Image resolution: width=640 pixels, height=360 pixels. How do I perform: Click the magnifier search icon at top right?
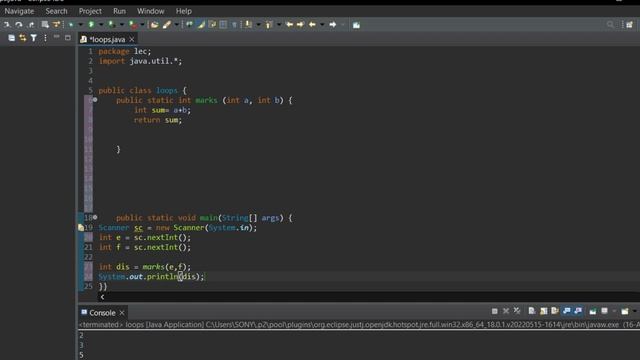click(x=610, y=25)
